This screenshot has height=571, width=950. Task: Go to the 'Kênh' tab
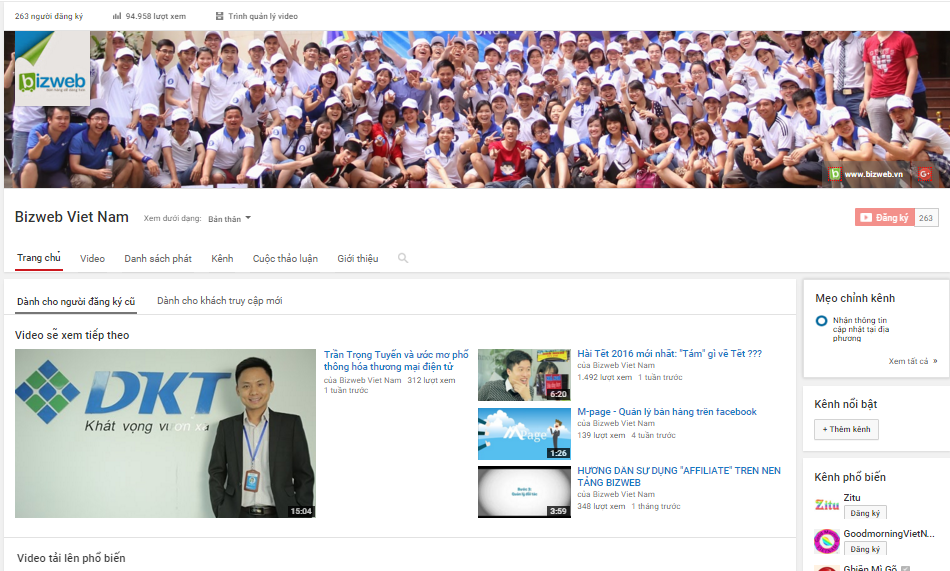[222, 259]
